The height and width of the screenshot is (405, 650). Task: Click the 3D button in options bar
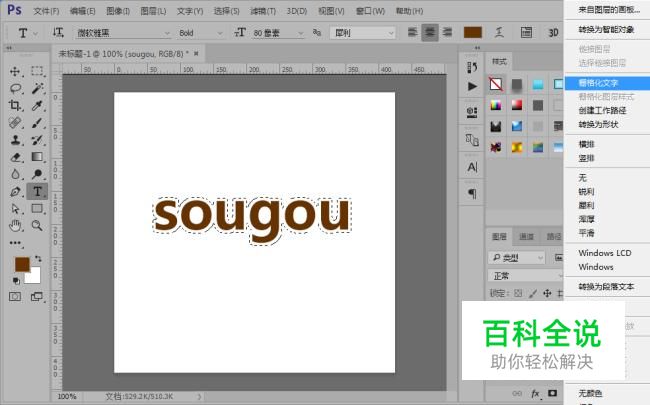[553, 33]
